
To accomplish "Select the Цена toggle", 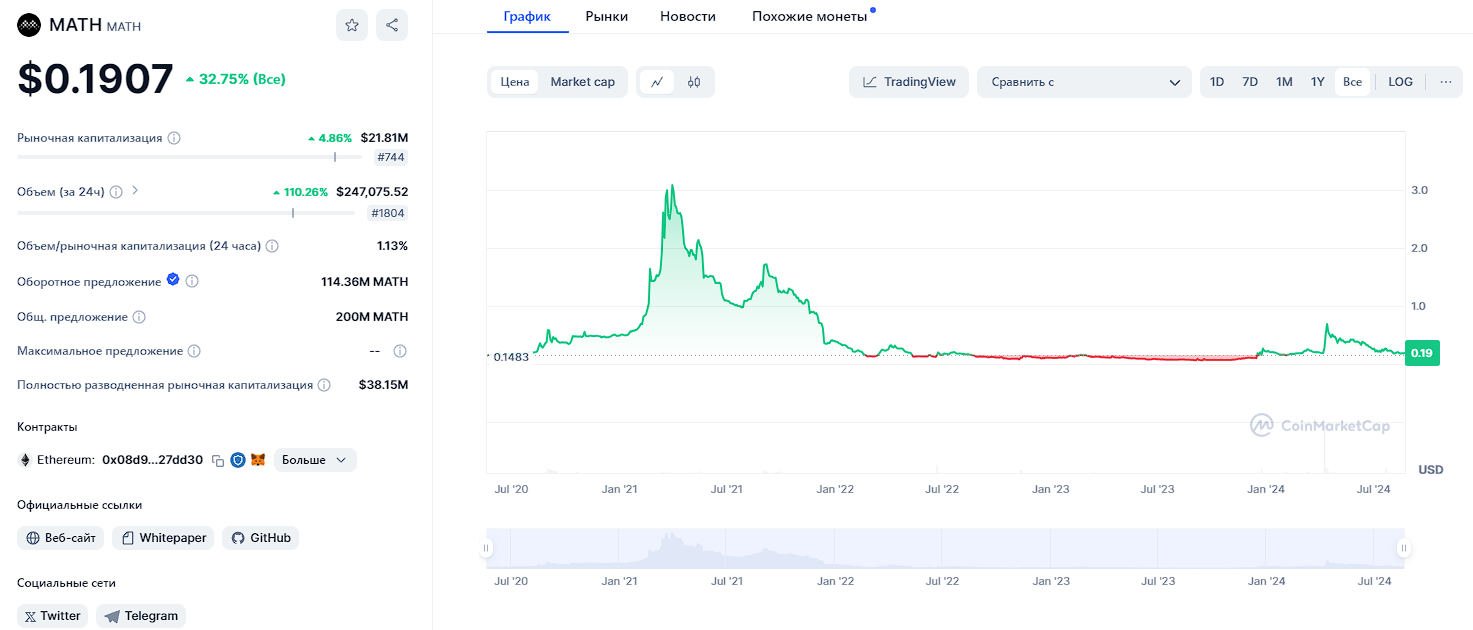I will pos(515,82).
